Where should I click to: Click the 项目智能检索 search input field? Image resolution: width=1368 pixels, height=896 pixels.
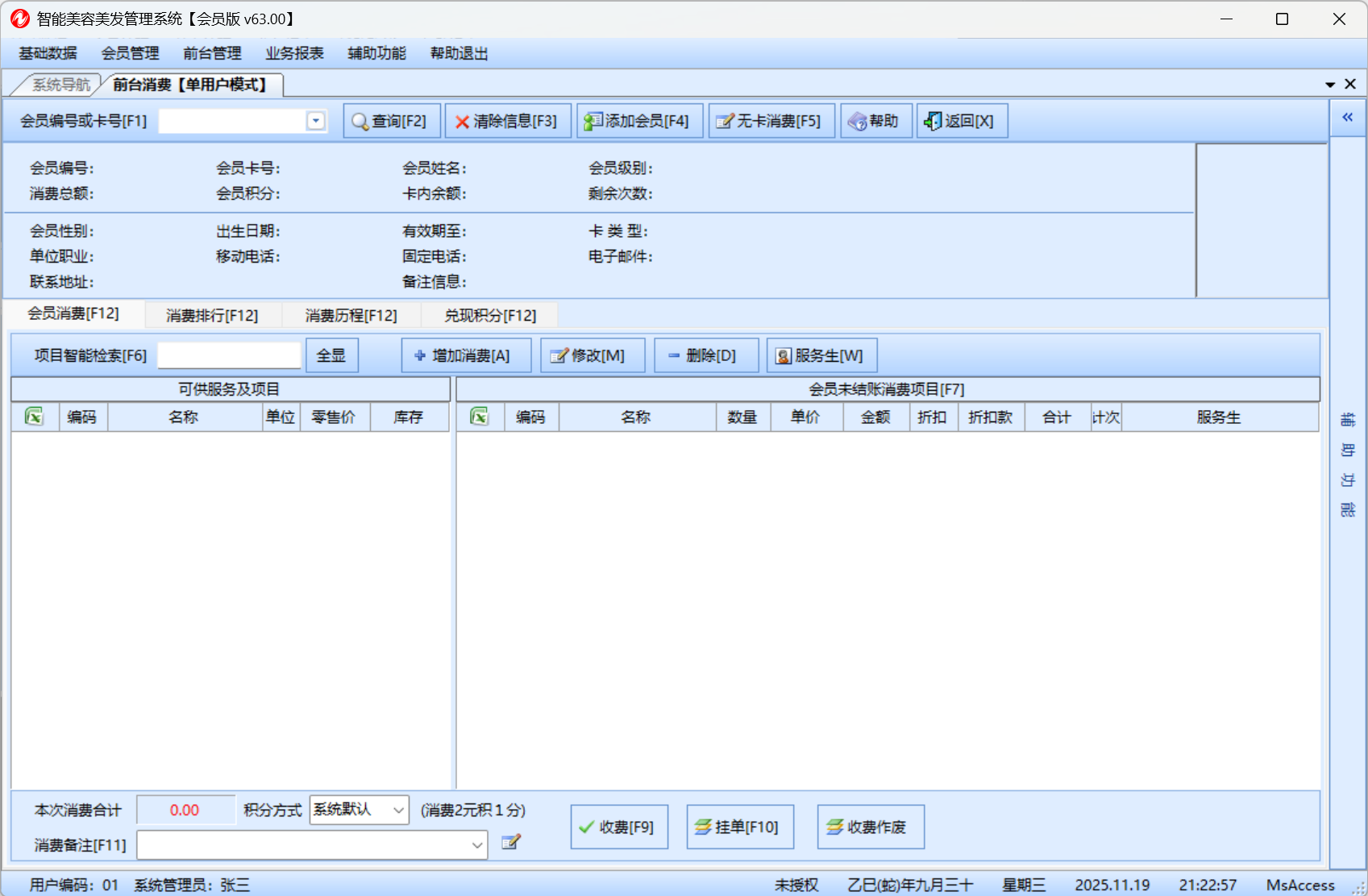click(229, 355)
